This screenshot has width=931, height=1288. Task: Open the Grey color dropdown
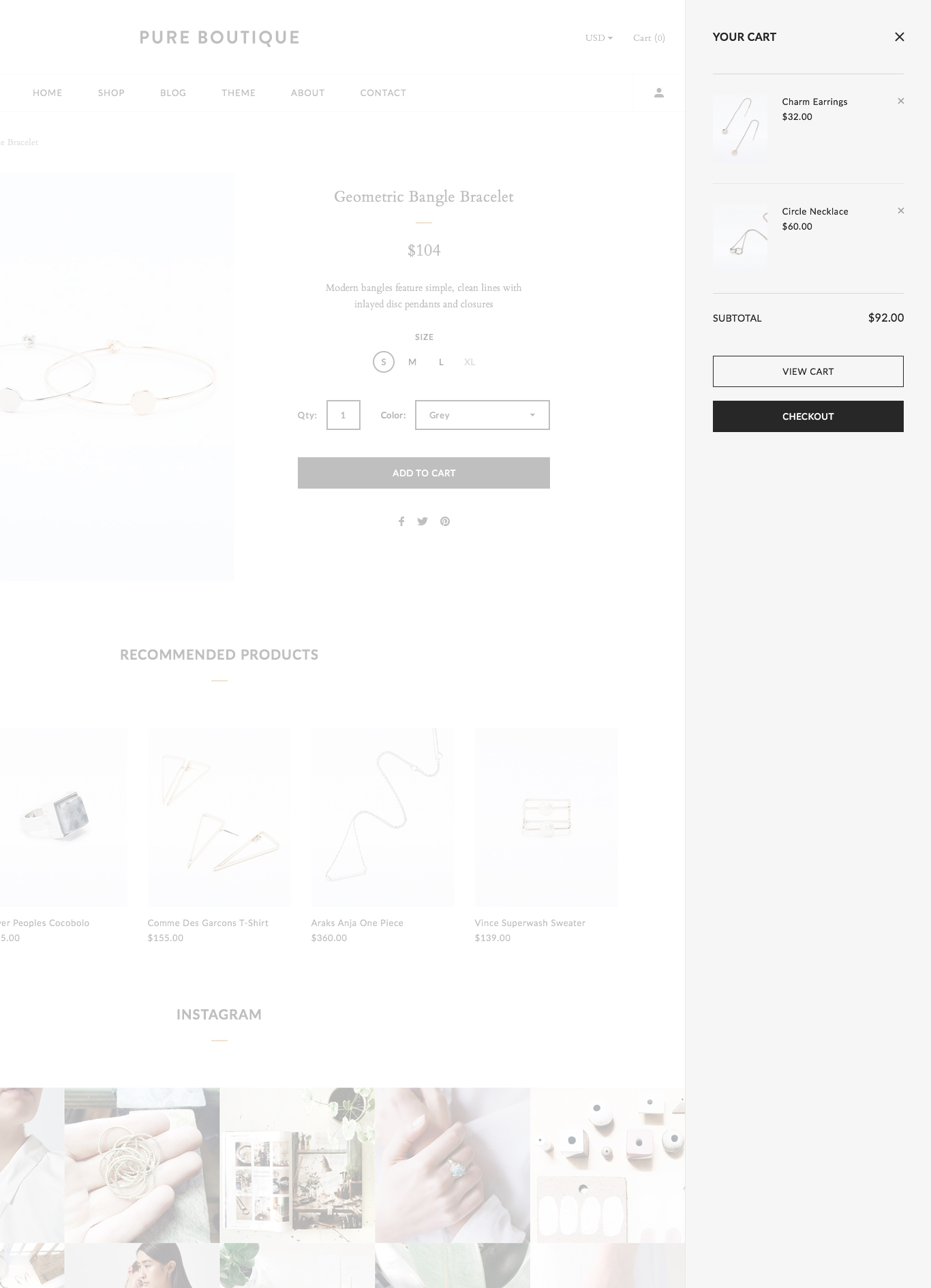[483, 415]
